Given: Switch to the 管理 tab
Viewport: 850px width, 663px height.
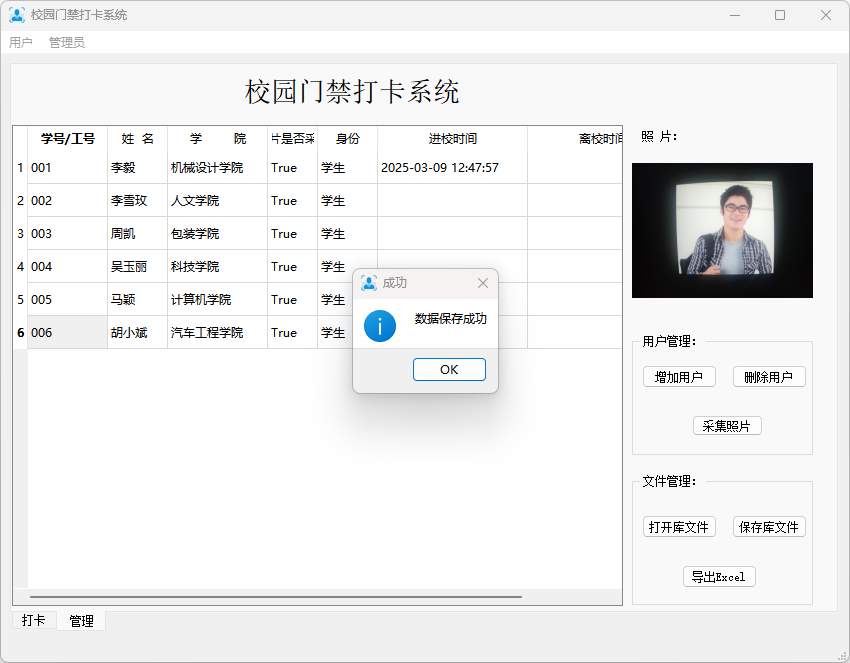Looking at the screenshot, I should pyautogui.click(x=81, y=621).
